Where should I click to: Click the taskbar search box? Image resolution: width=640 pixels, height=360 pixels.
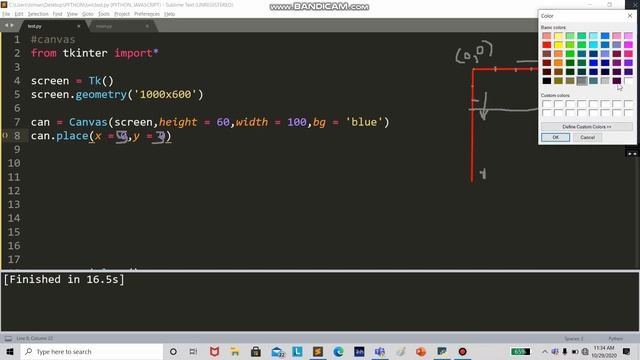pos(92,351)
